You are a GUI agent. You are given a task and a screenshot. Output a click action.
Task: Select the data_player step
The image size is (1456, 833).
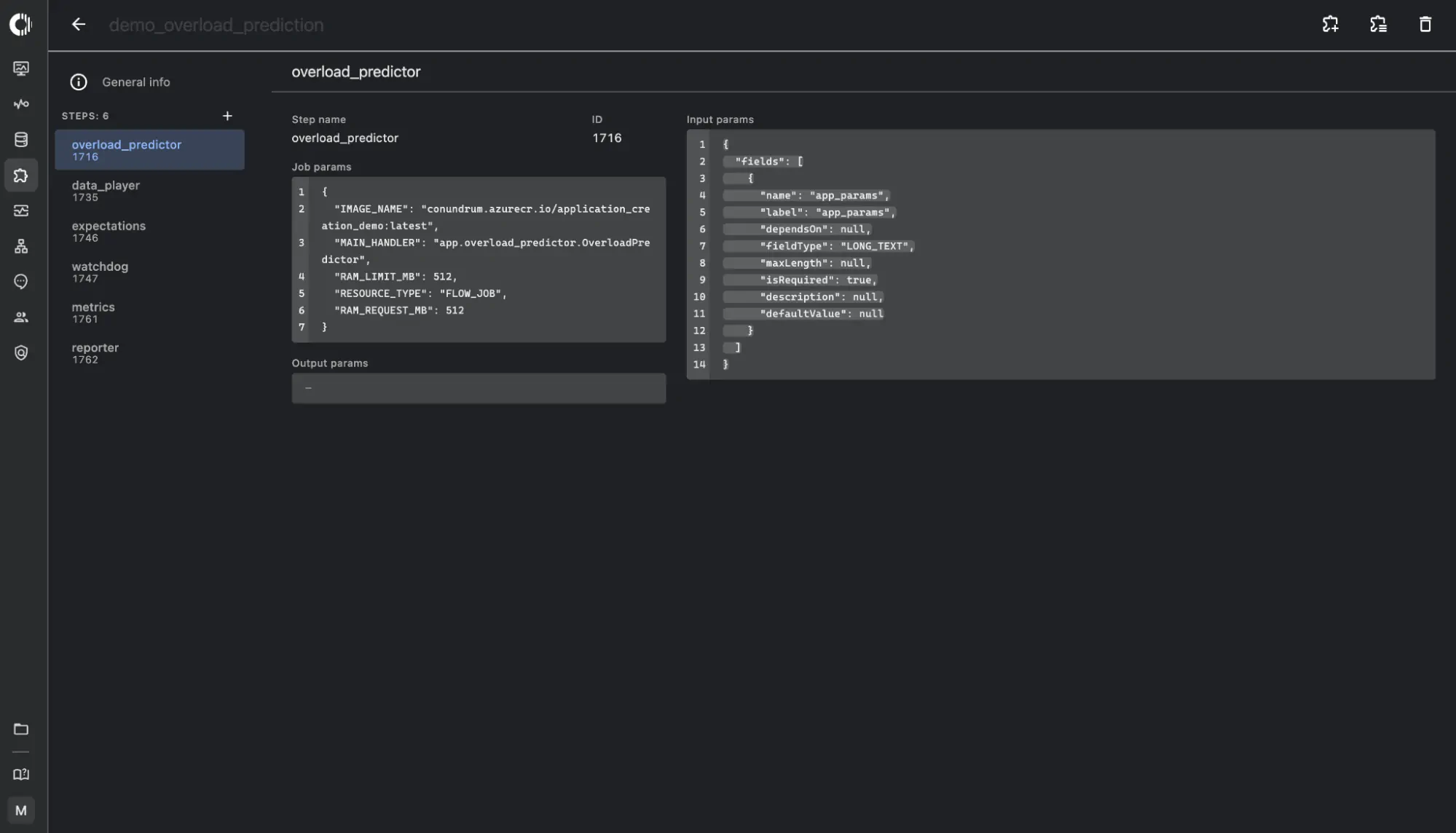[x=106, y=191]
